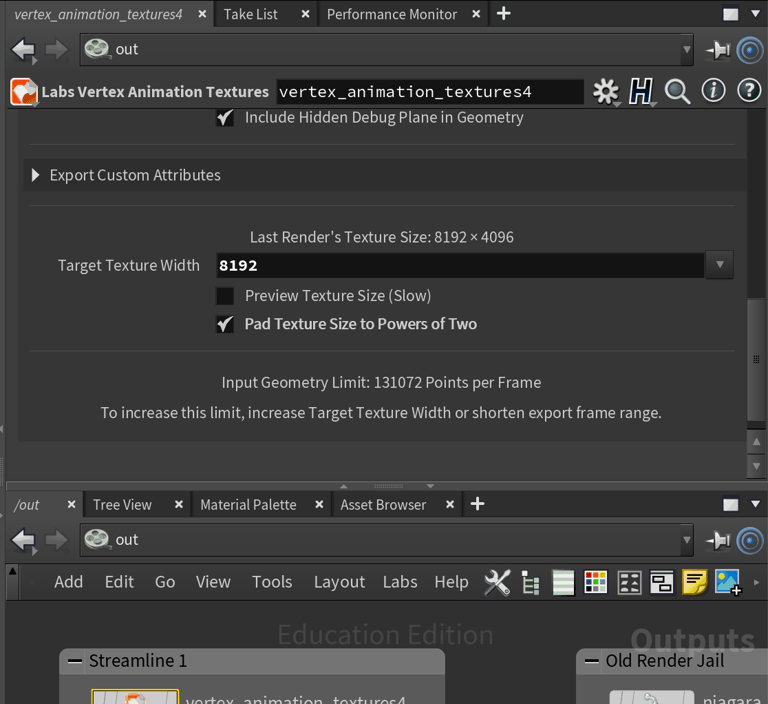Select the vertex_animation_textures4 tab

click(98, 15)
